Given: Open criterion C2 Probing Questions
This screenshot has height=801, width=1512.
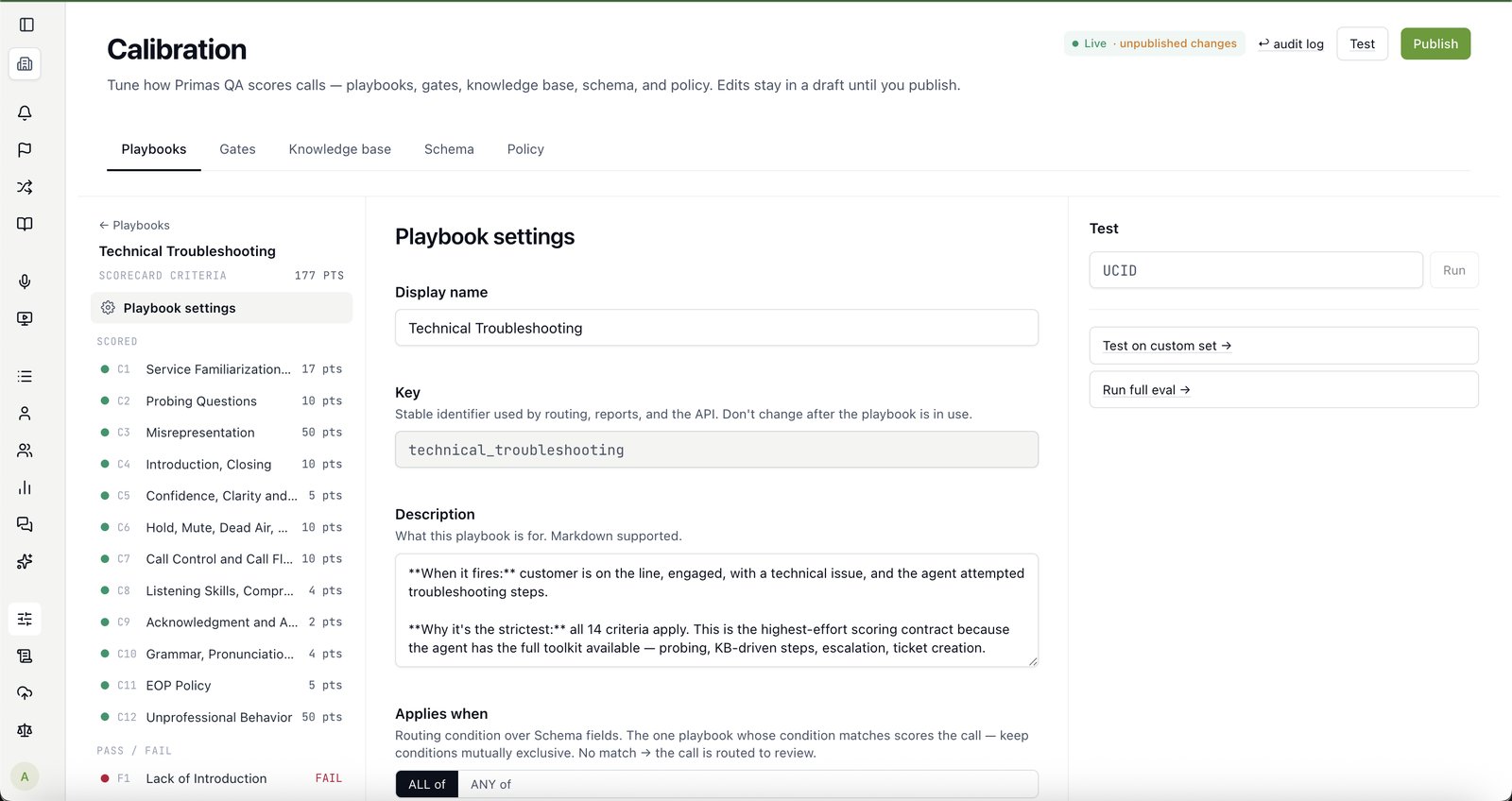Looking at the screenshot, I should point(221,400).
